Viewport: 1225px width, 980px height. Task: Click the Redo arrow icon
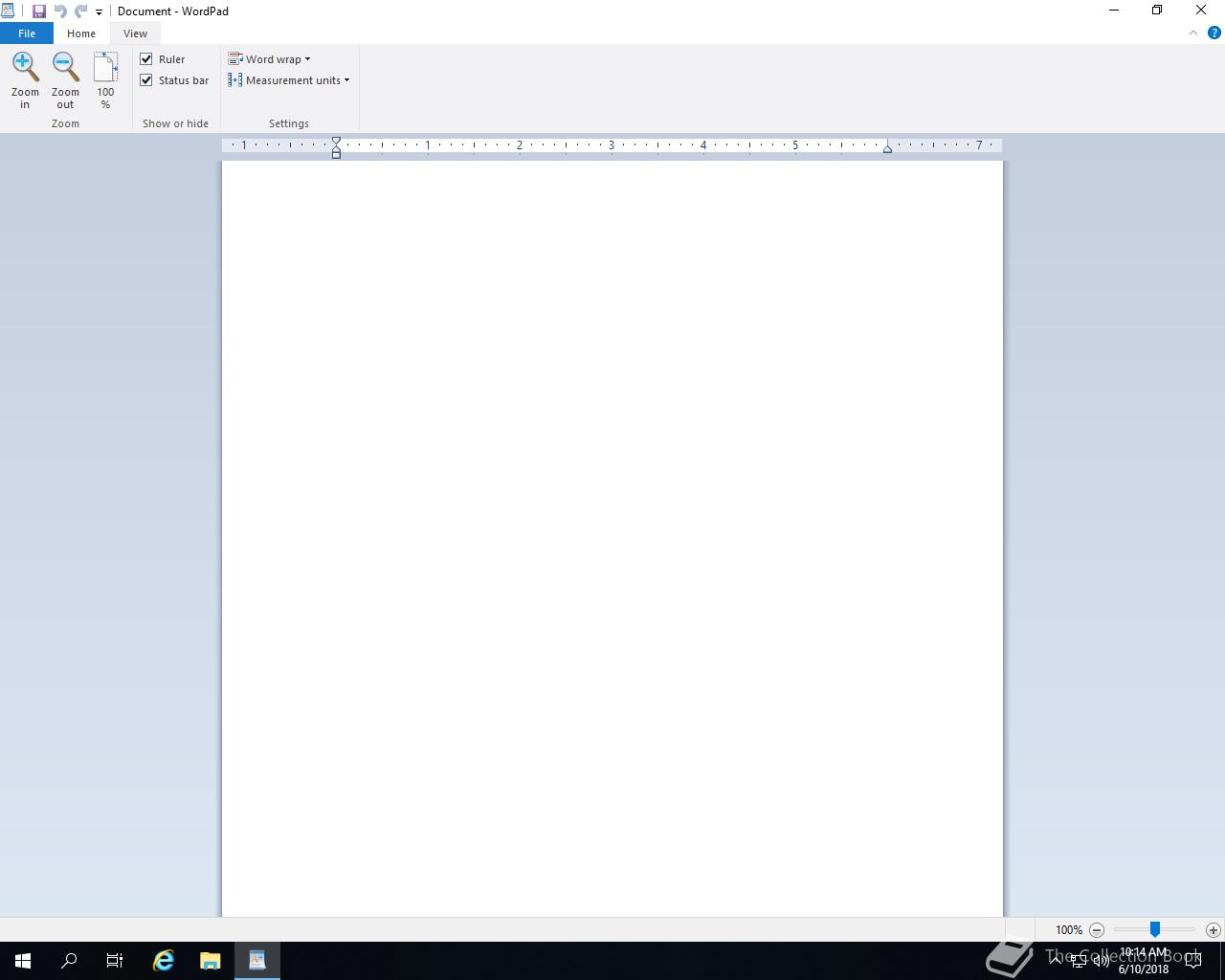81,11
